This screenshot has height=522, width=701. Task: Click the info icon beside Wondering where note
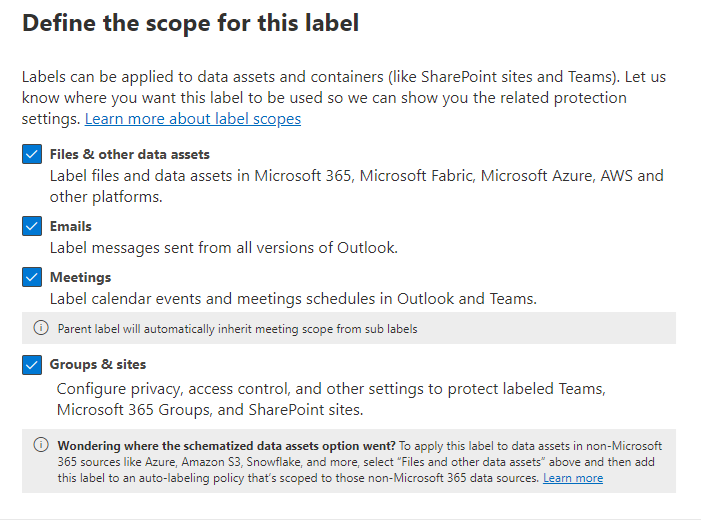(41, 445)
